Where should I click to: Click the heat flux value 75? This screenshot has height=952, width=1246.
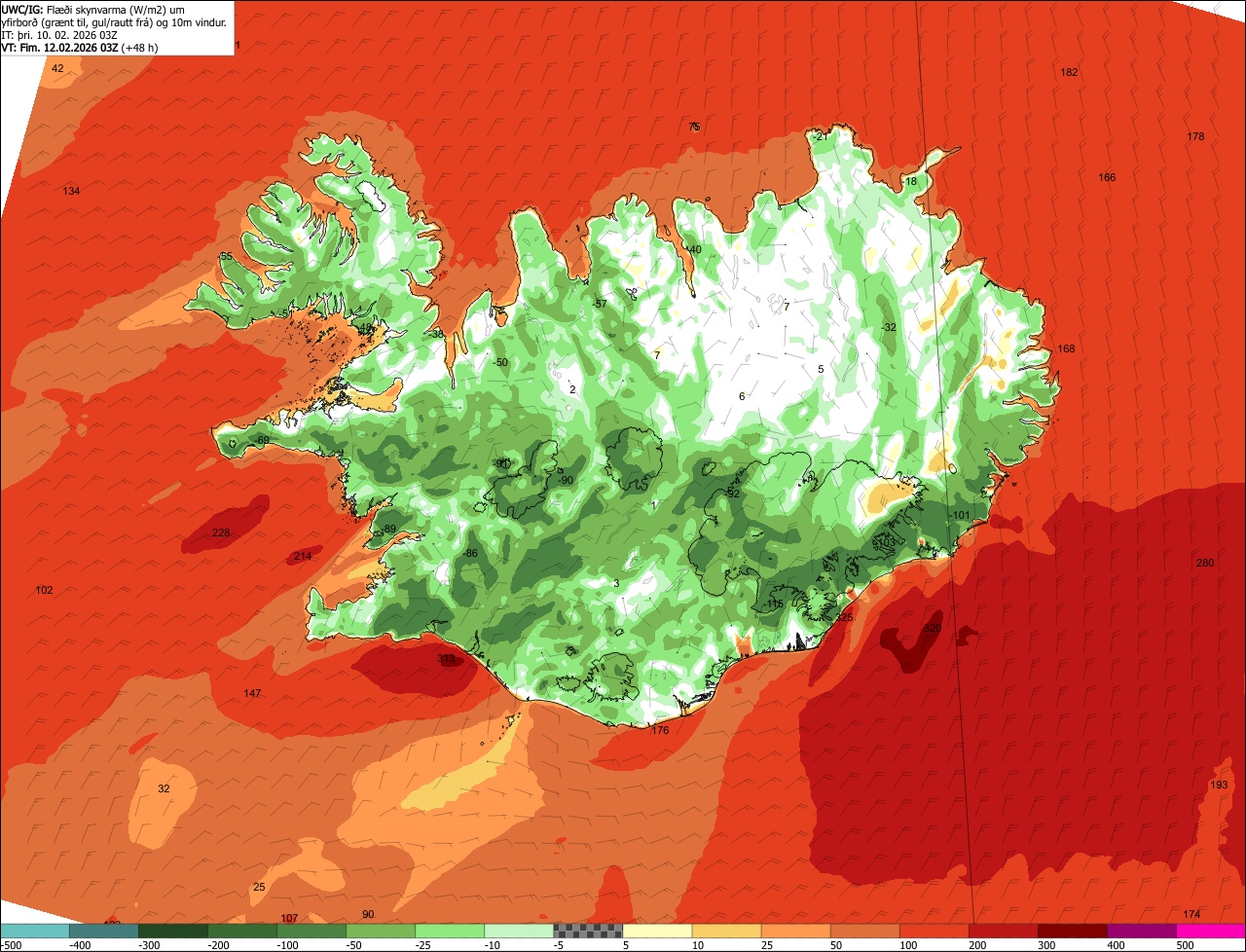(694, 127)
